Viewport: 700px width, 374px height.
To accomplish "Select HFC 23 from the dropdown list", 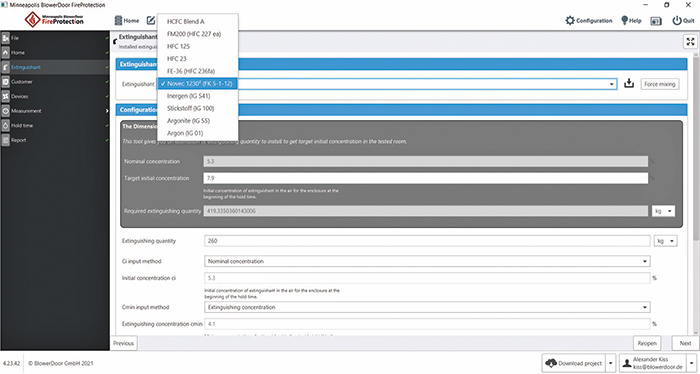I will pyautogui.click(x=198, y=59).
